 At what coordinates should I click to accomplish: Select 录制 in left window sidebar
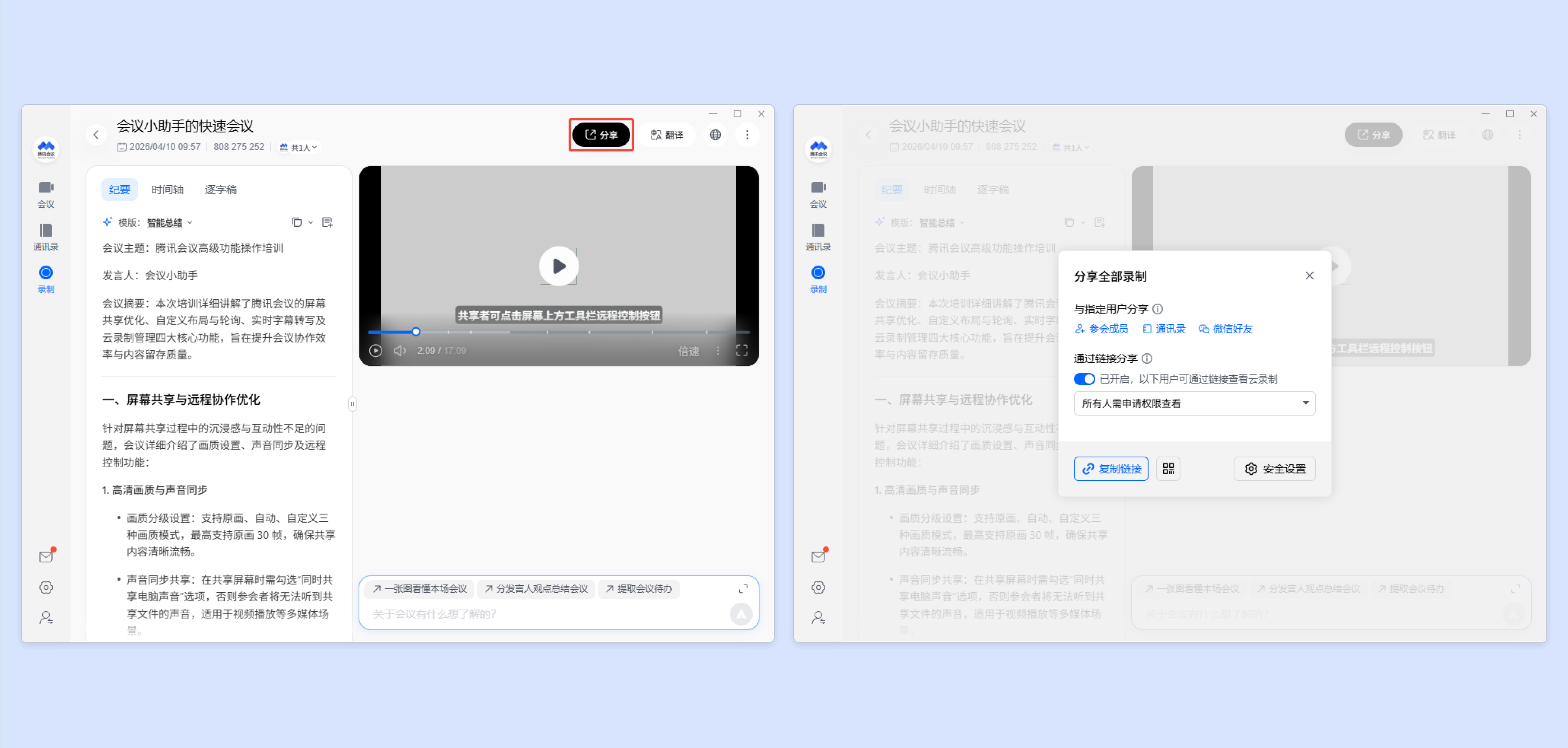[46, 279]
